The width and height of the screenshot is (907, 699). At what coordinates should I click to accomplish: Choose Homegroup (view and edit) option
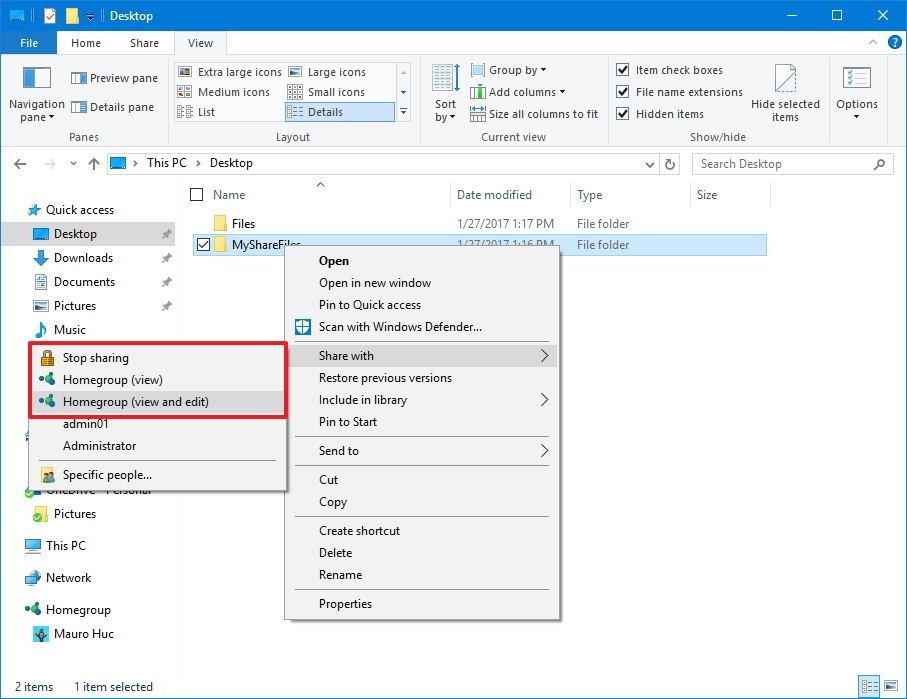[135, 402]
